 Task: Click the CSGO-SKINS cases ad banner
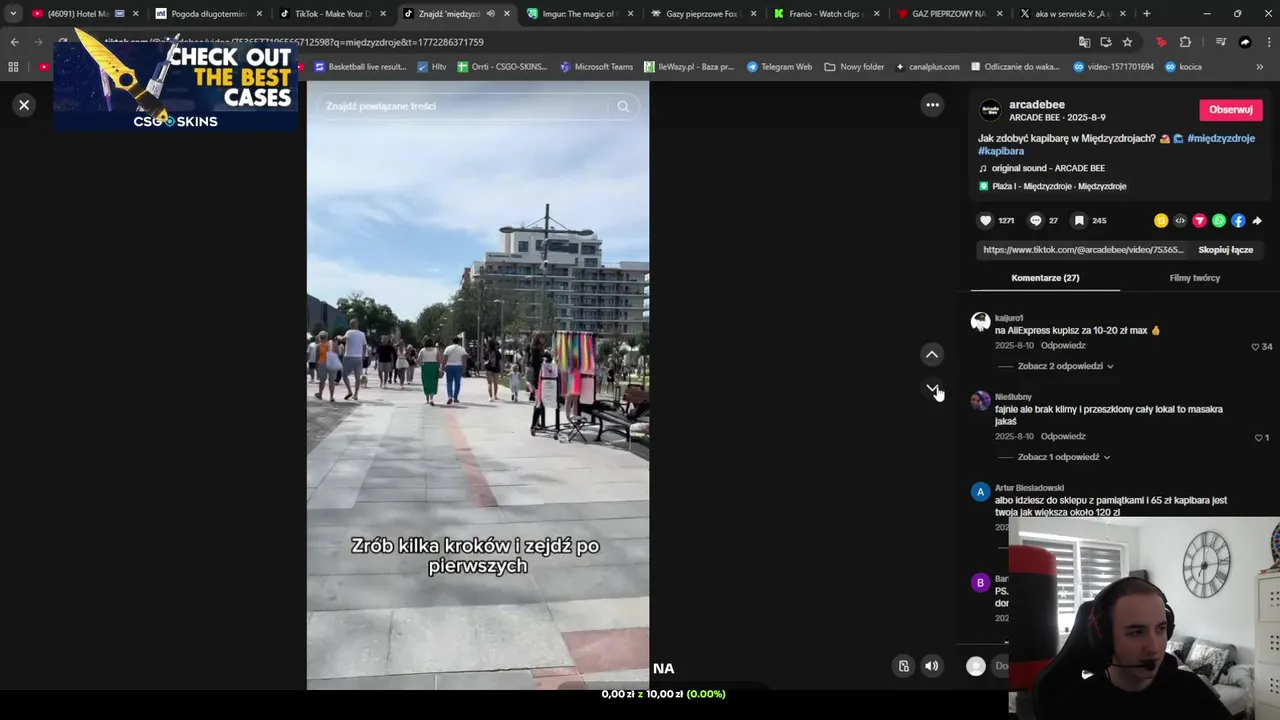coord(176,82)
